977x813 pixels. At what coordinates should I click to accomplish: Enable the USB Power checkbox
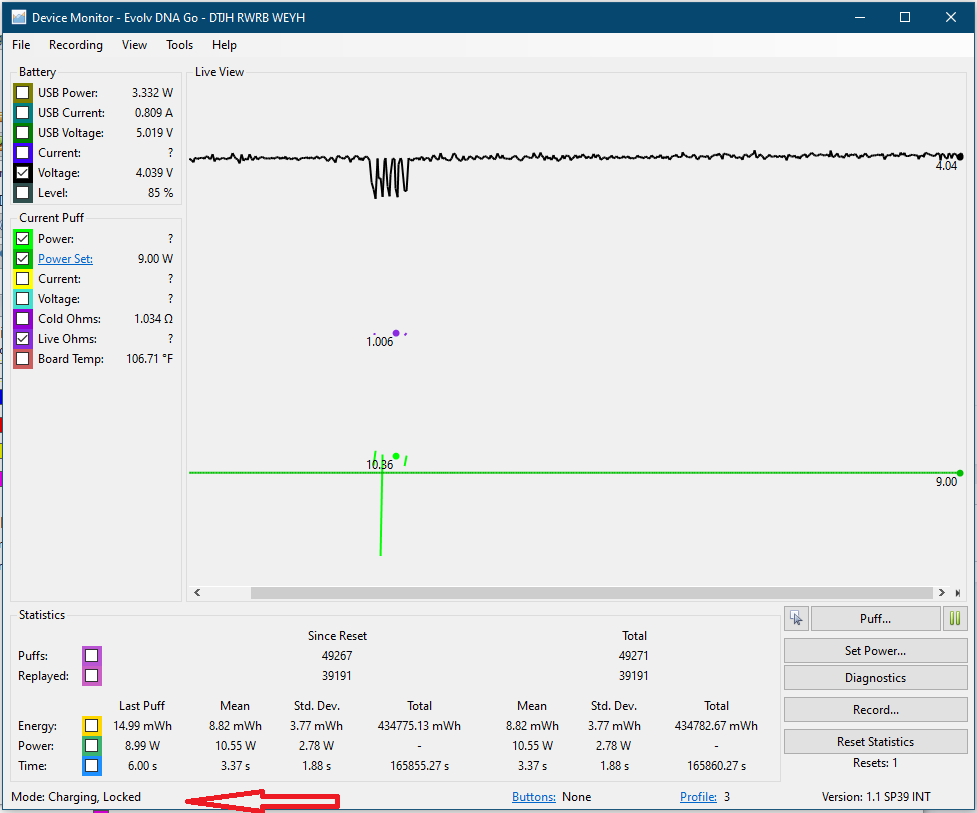pyautogui.click(x=23, y=93)
